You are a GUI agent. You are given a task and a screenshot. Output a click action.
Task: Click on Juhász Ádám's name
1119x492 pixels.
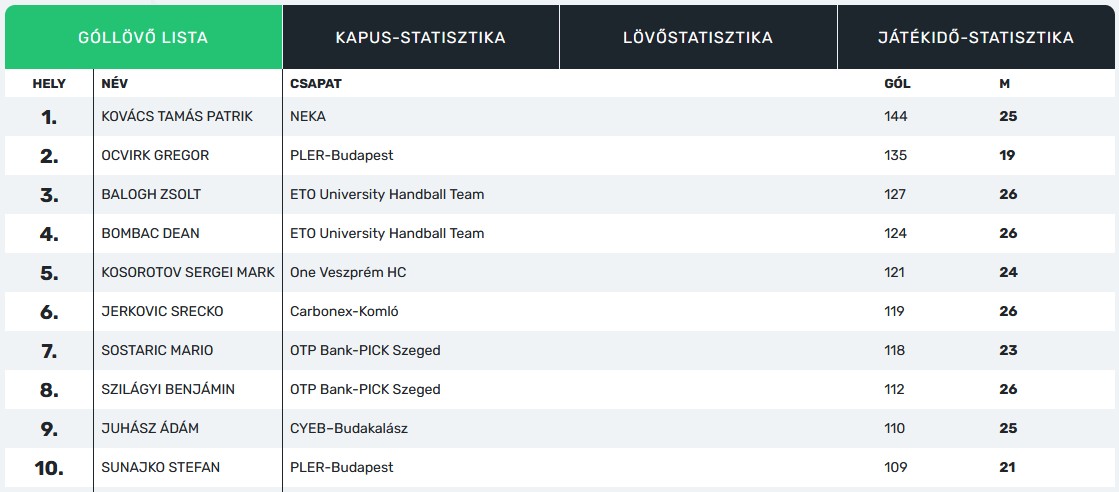pos(150,429)
